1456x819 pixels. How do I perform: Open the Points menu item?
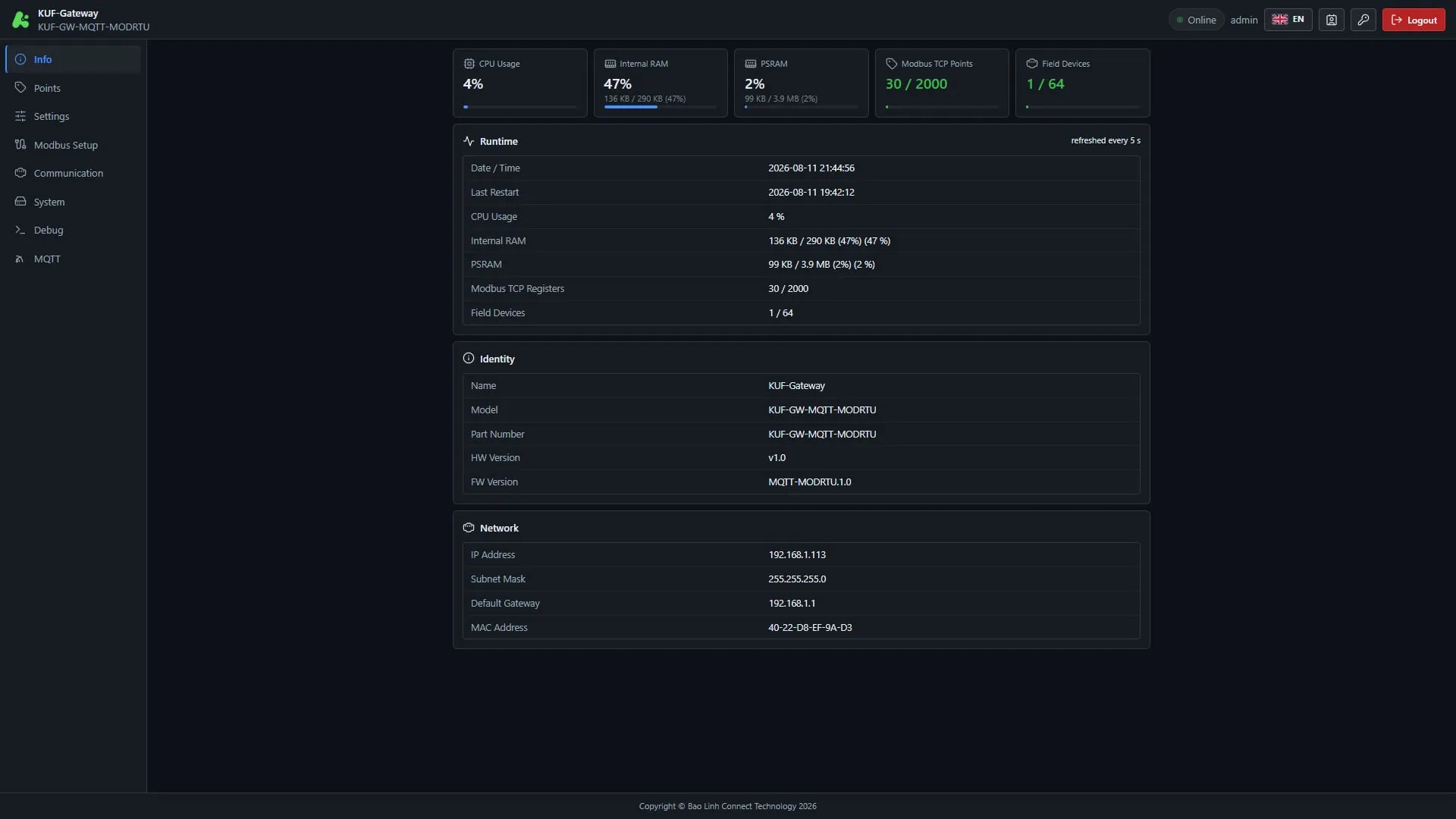pos(73,88)
